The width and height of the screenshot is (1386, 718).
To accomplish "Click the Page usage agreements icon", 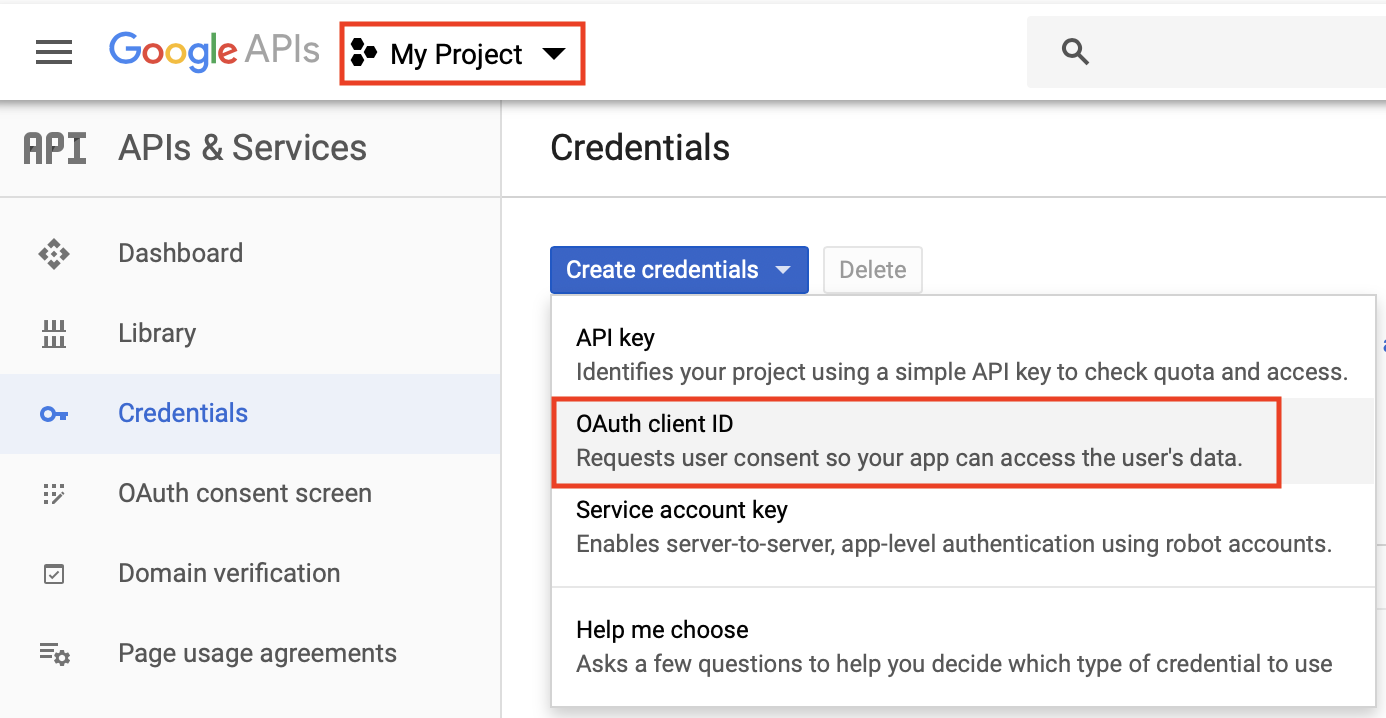I will (x=54, y=654).
